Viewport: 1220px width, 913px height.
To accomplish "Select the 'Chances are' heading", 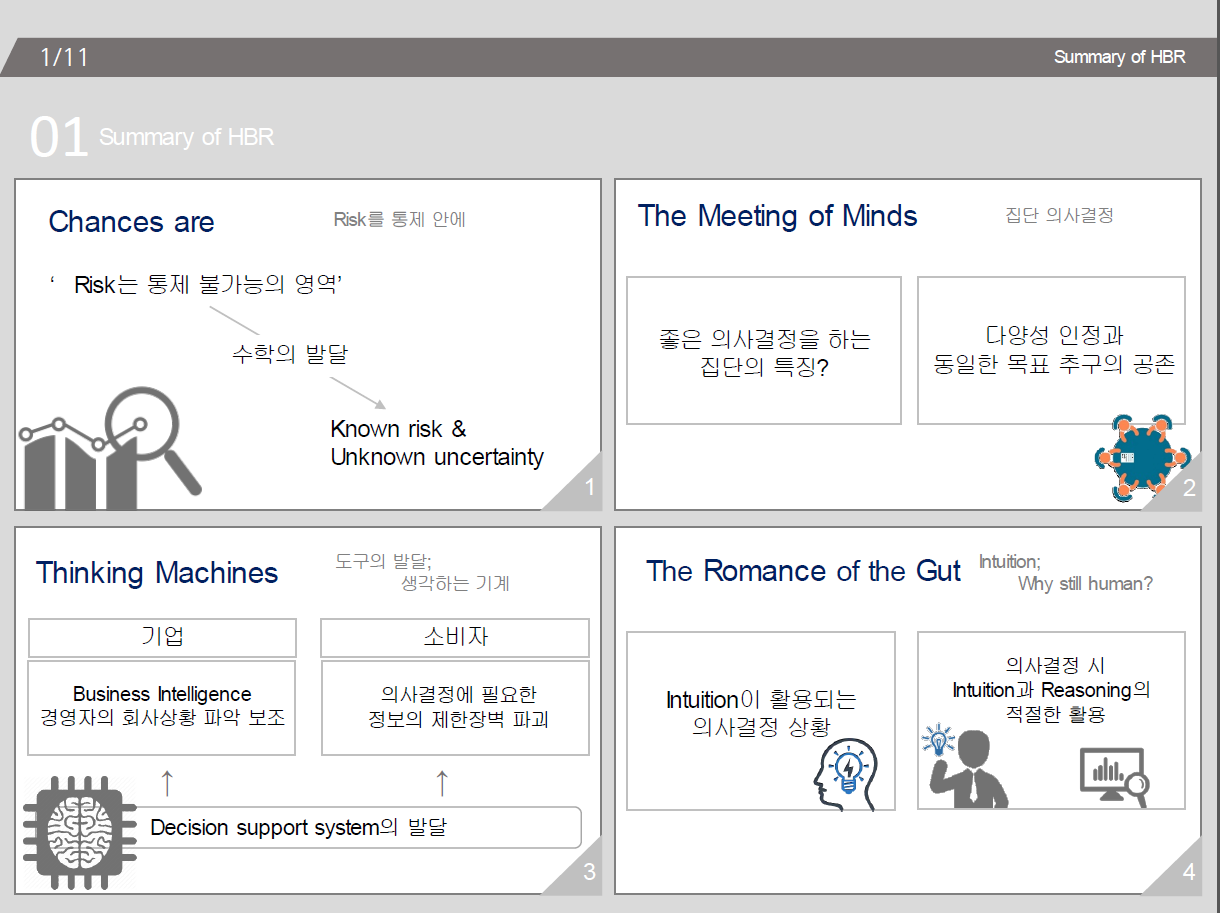I will coord(131,222).
